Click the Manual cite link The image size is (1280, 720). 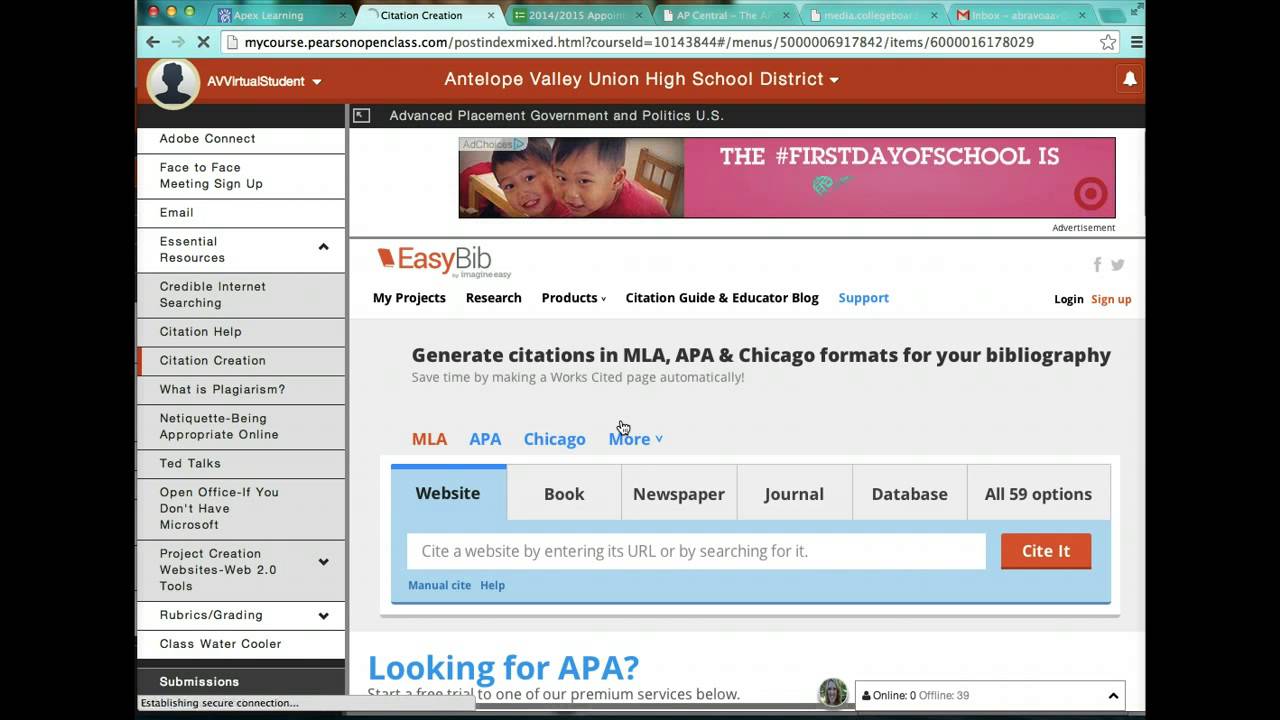pos(439,585)
